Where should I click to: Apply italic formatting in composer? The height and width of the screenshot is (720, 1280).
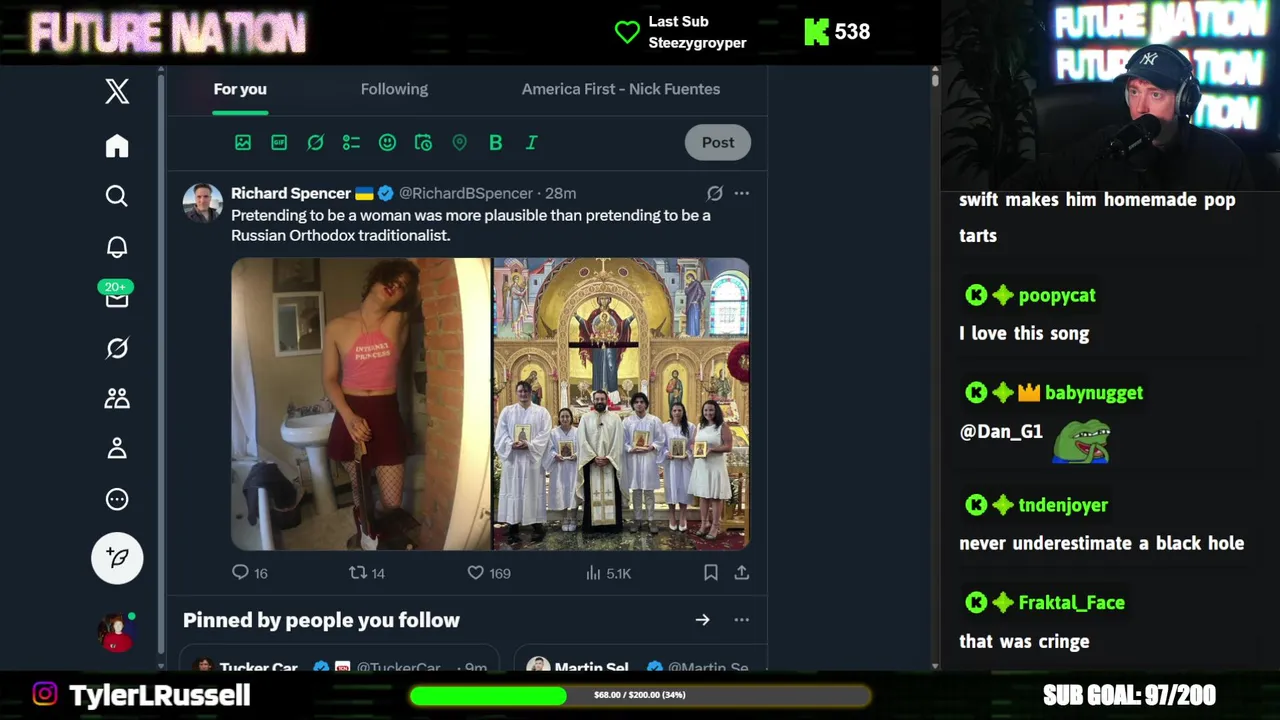click(531, 143)
